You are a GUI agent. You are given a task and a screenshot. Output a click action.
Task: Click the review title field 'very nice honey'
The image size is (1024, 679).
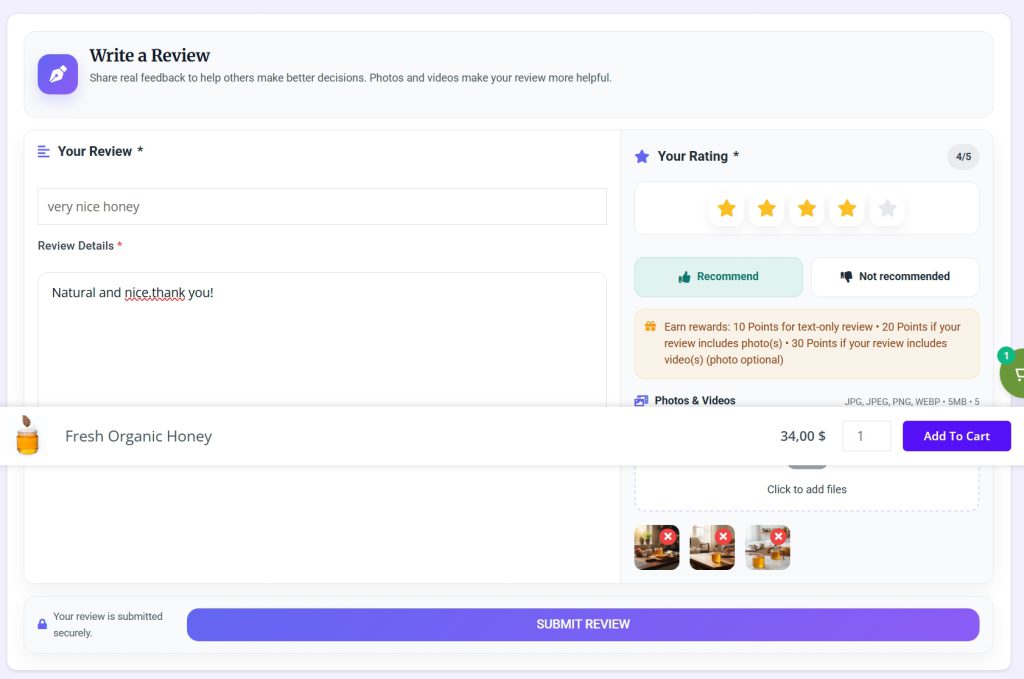coord(322,206)
